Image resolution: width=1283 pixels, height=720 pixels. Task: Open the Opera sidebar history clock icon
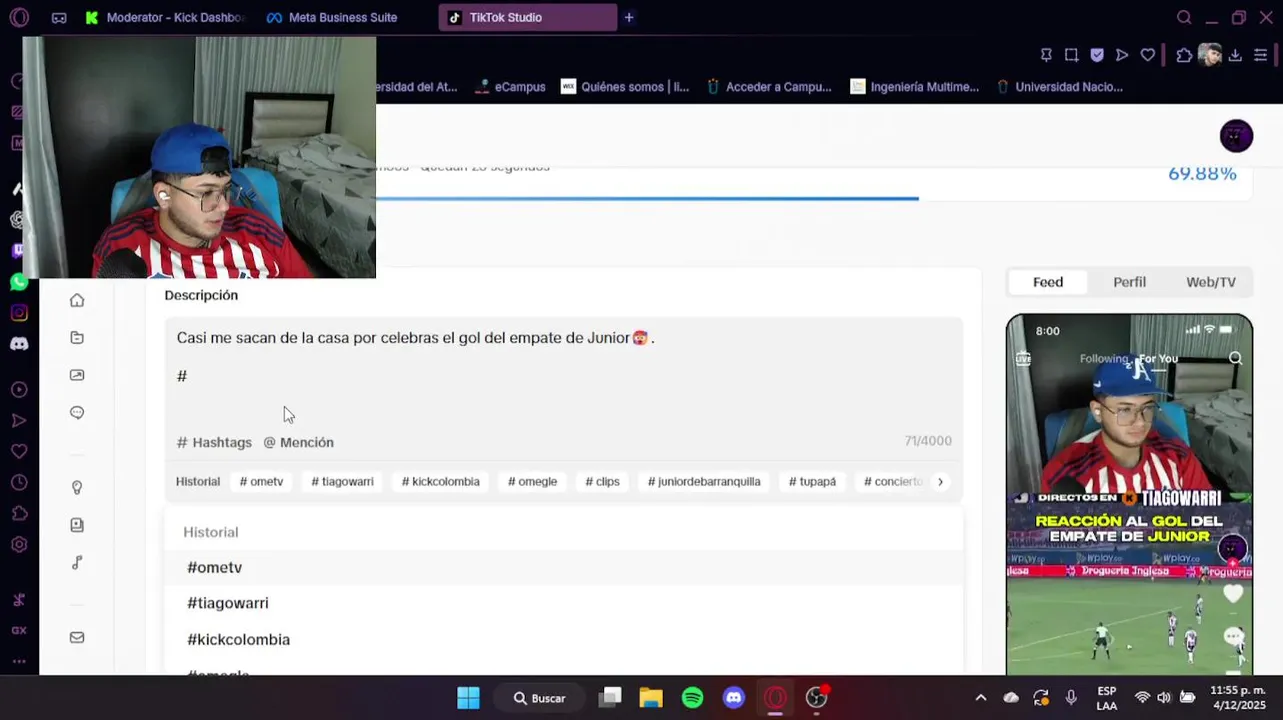point(19,483)
